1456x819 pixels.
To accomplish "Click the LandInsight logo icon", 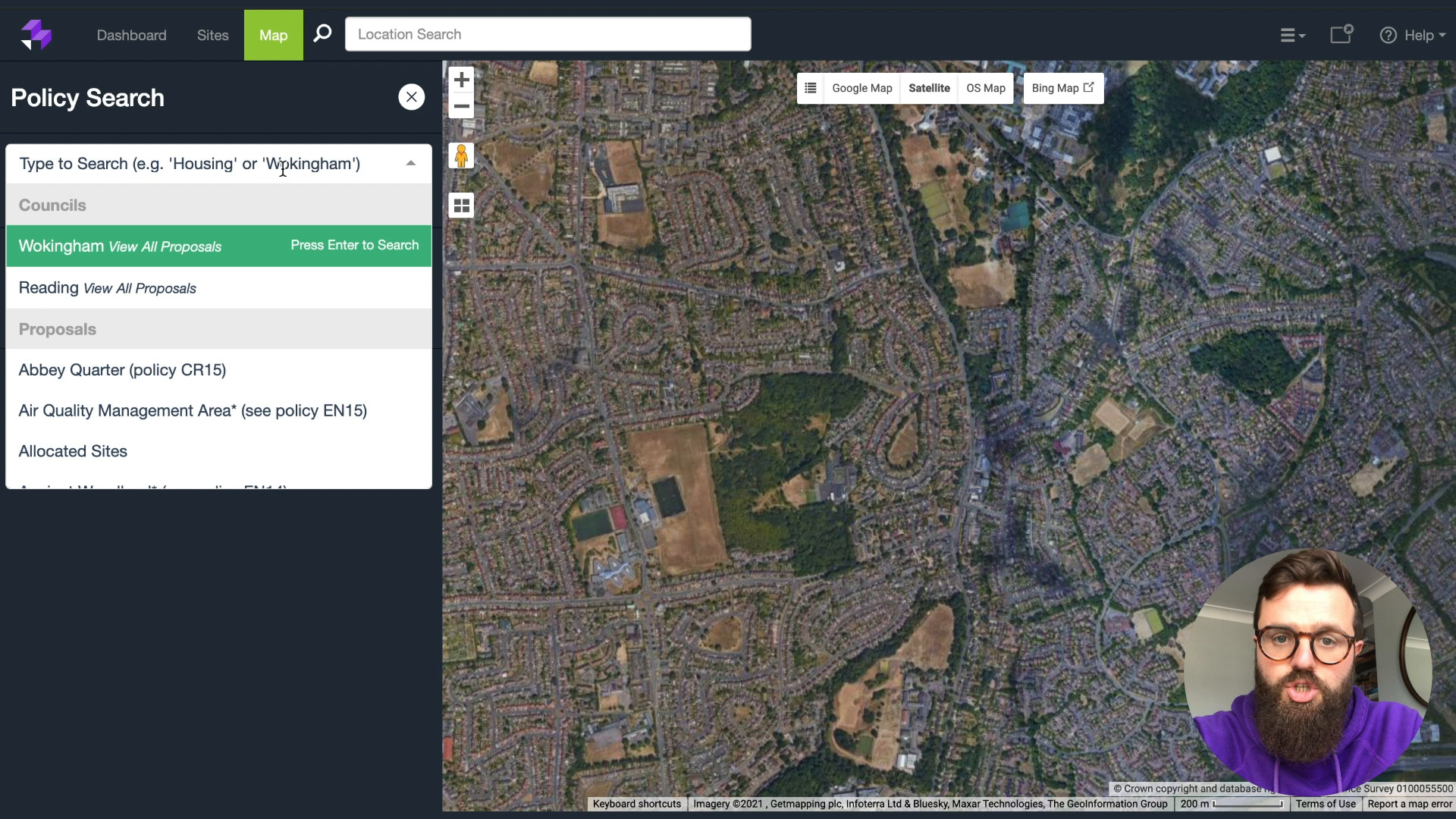I will 36,35.
